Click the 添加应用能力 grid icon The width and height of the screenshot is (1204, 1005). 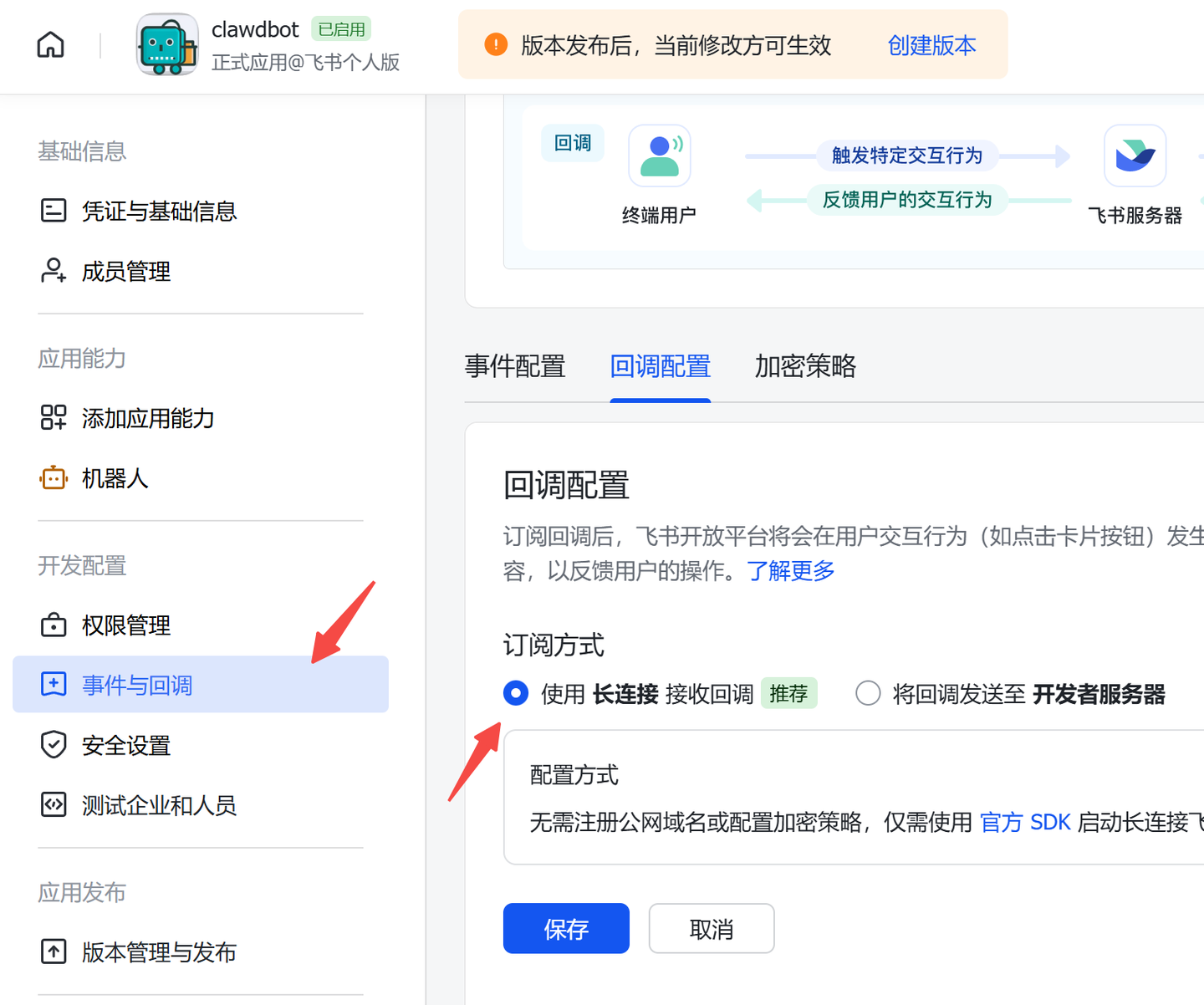tap(53, 418)
